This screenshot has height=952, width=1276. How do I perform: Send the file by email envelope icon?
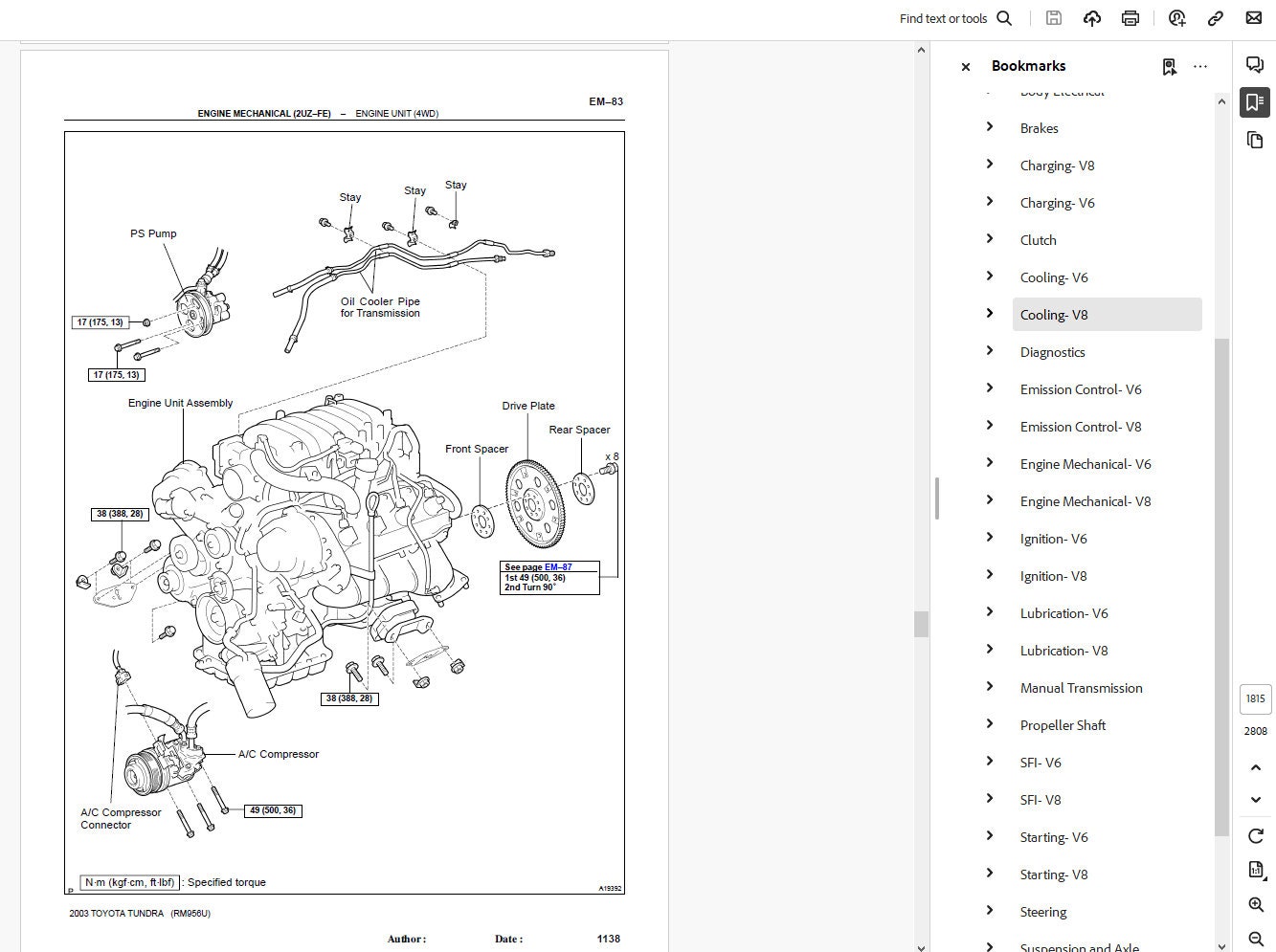1254,18
